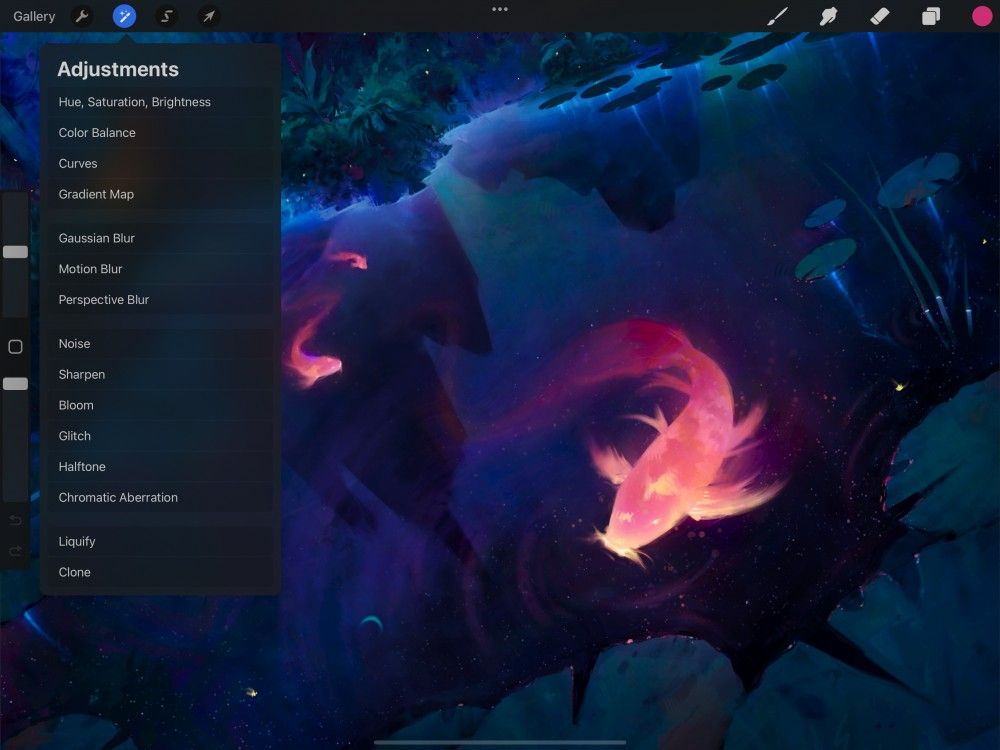
Task: Adjust the brush size slider
Action: 15,252
